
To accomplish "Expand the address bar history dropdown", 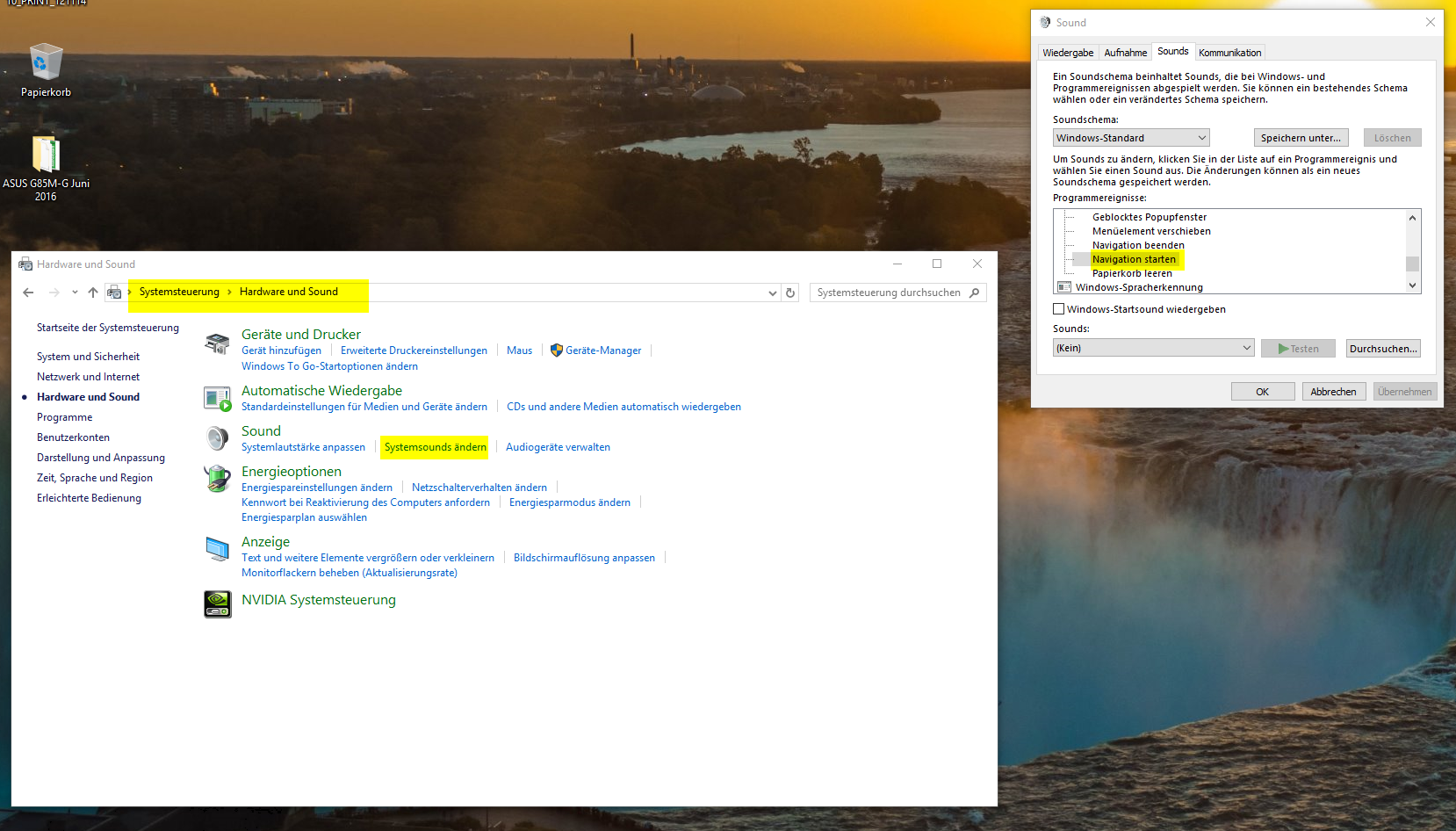I will point(773,293).
